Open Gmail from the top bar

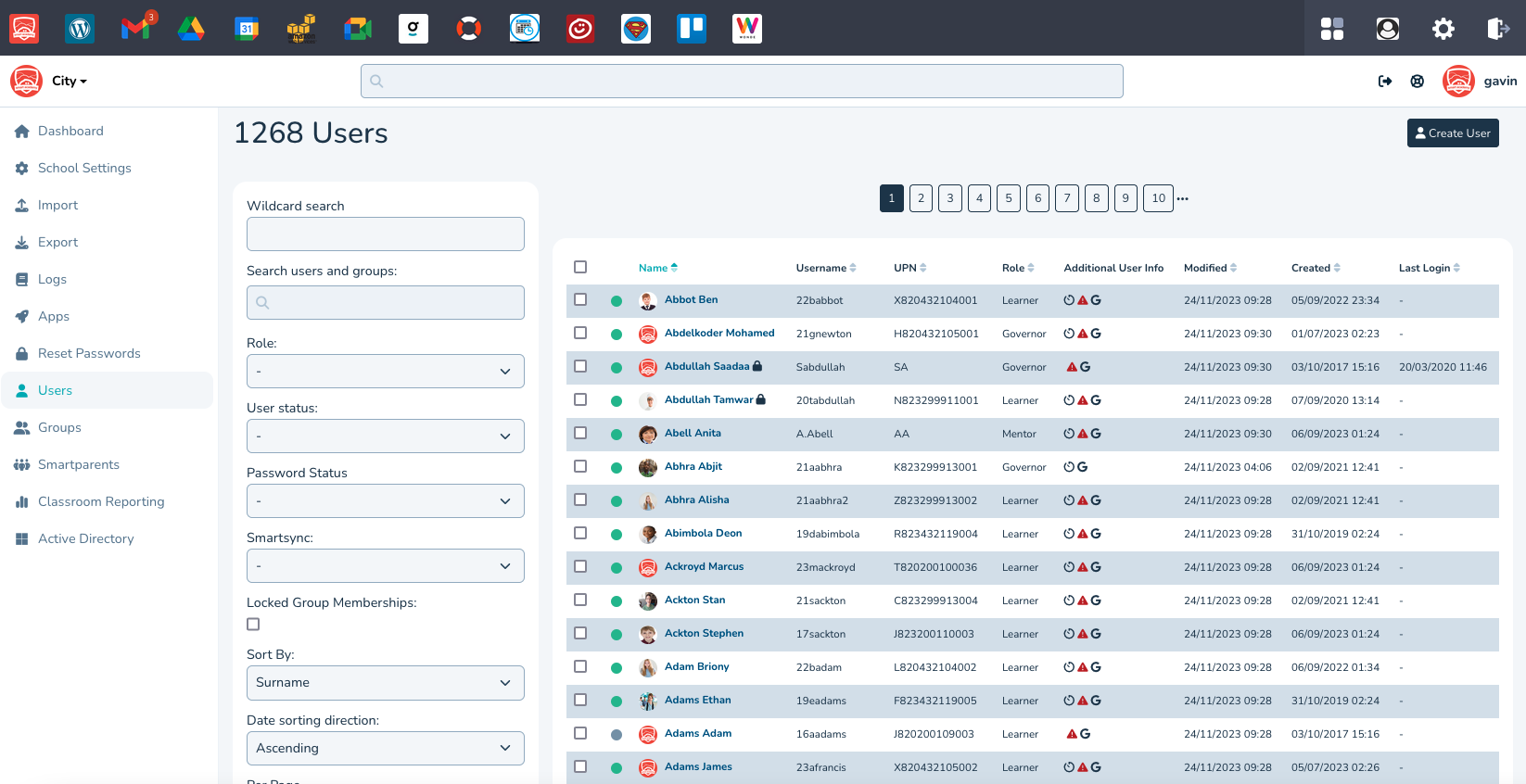135,29
